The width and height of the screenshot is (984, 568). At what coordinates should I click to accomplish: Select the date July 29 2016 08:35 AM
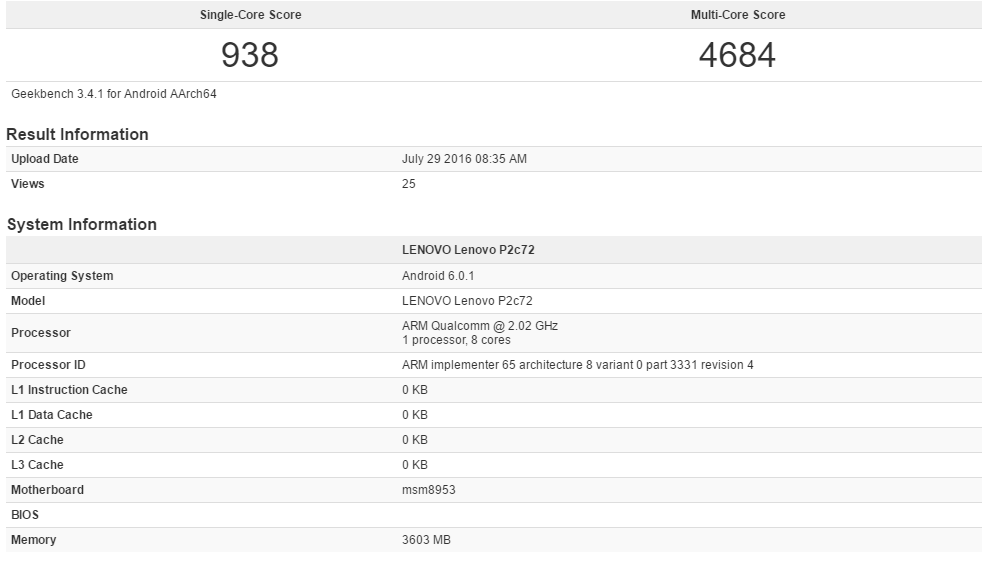464,159
